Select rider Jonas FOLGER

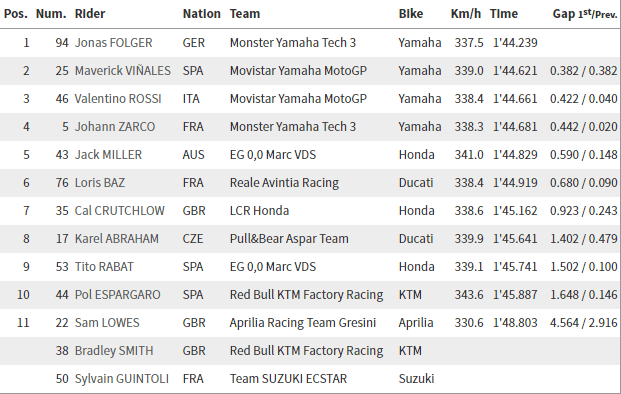113,43
